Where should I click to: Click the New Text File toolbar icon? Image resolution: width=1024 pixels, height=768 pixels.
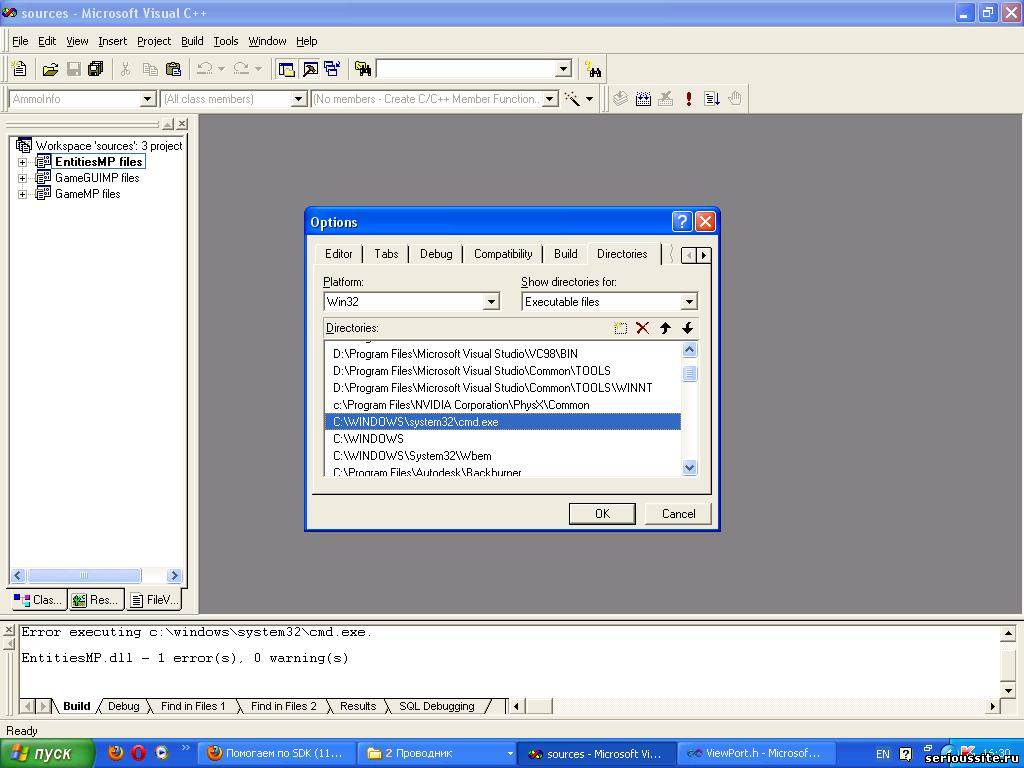(x=20, y=69)
